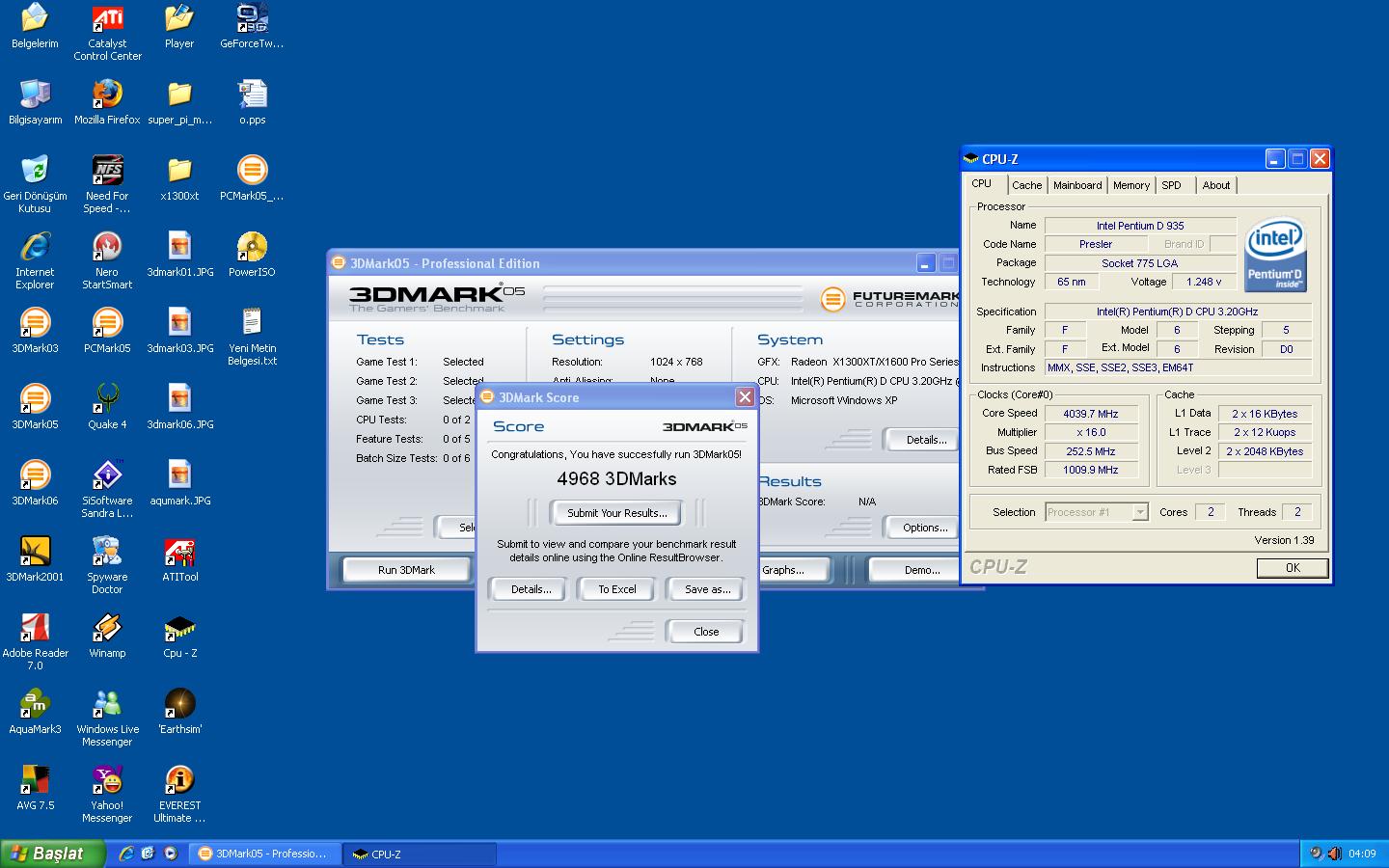
Task: Open Nero StartSmart shortcut
Action: coord(107,260)
